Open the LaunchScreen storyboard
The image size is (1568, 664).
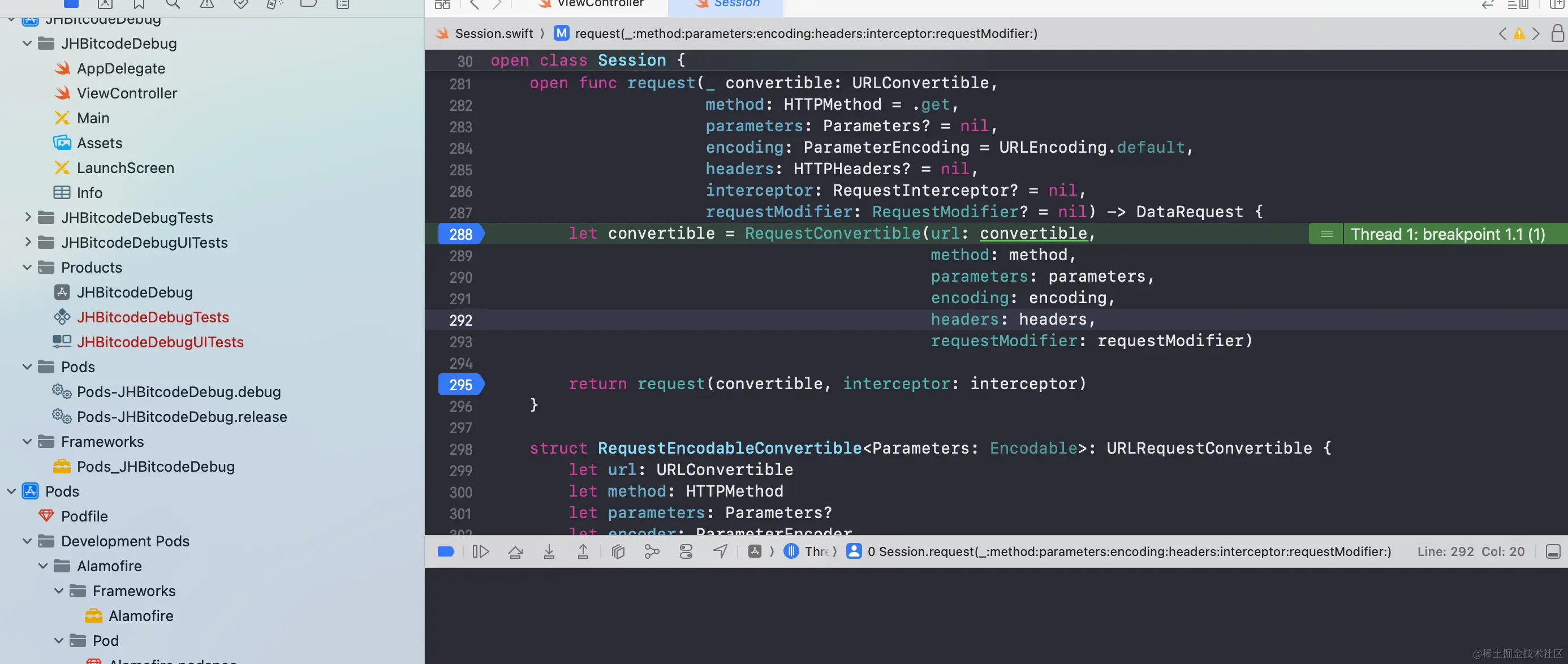click(125, 168)
